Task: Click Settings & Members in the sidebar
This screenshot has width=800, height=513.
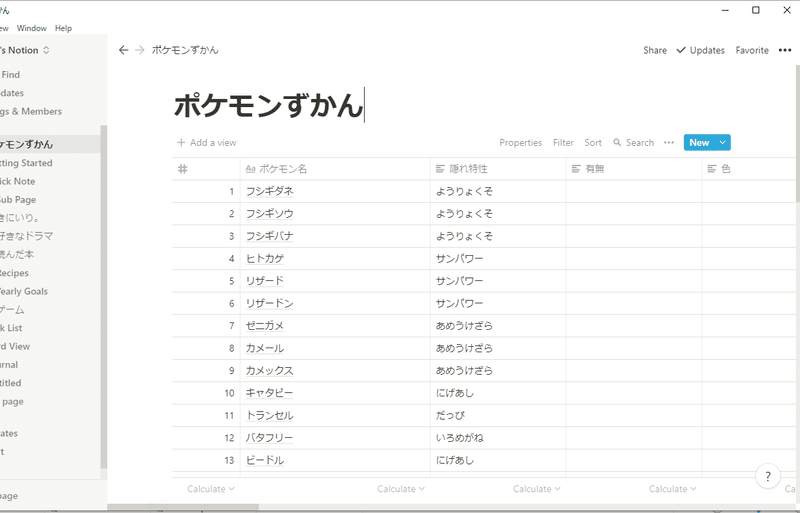Action: pyautogui.click(x=50, y=111)
